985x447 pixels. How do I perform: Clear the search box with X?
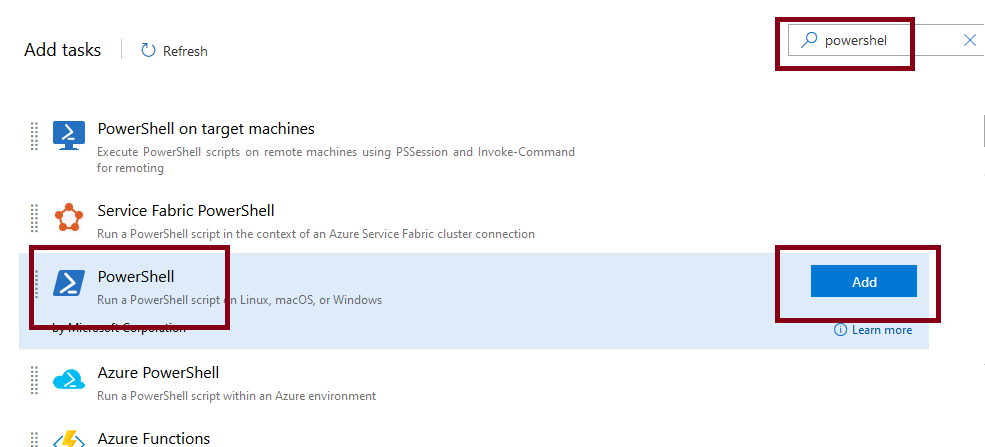pyautogui.click(x=969, y=40)
